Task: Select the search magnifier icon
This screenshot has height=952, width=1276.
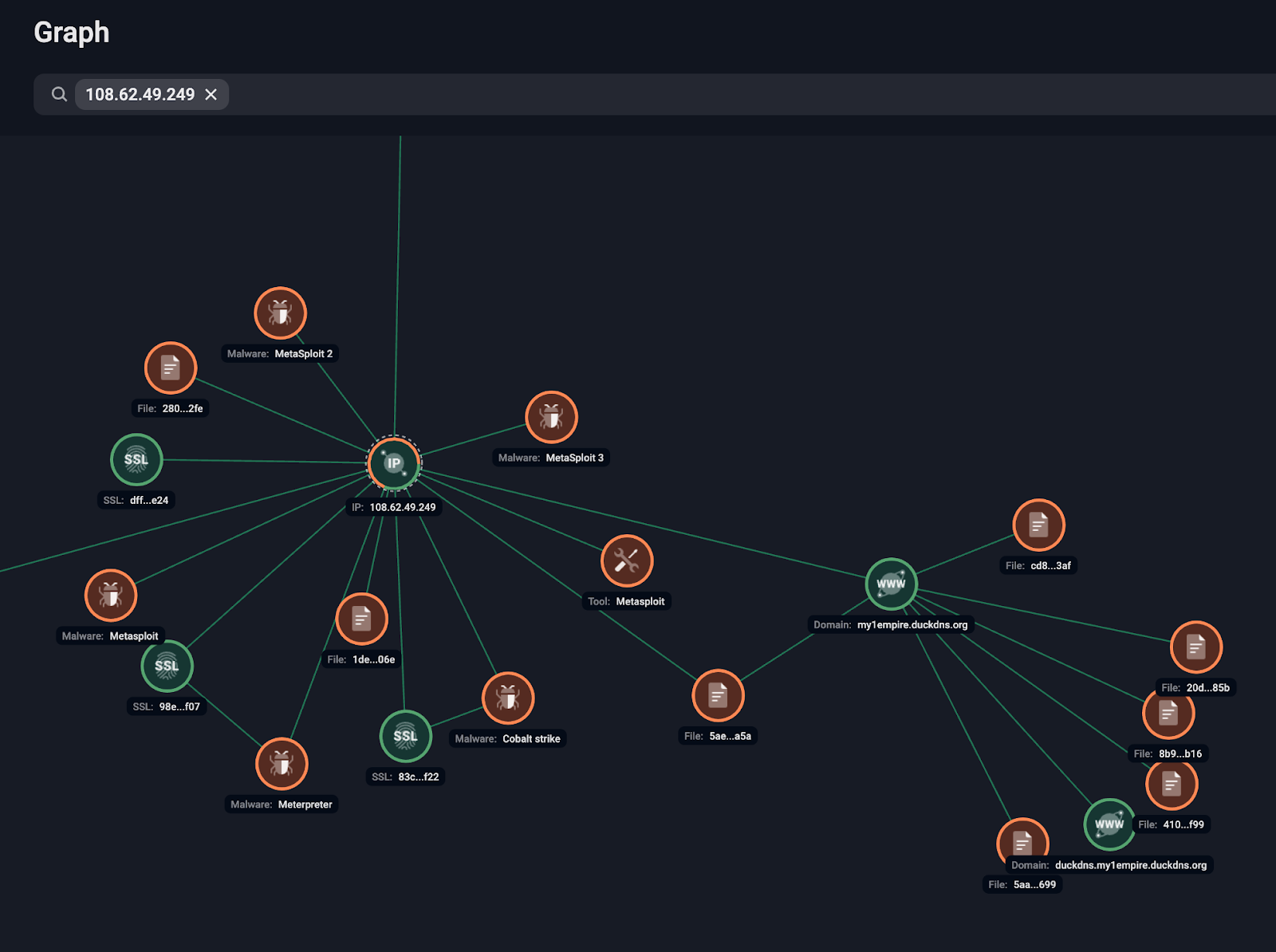Action: pyautogui.click(x=58, y=94)
